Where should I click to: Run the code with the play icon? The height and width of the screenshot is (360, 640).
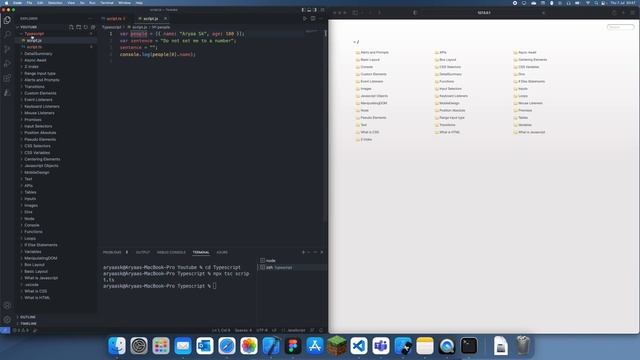coord(305,18)
